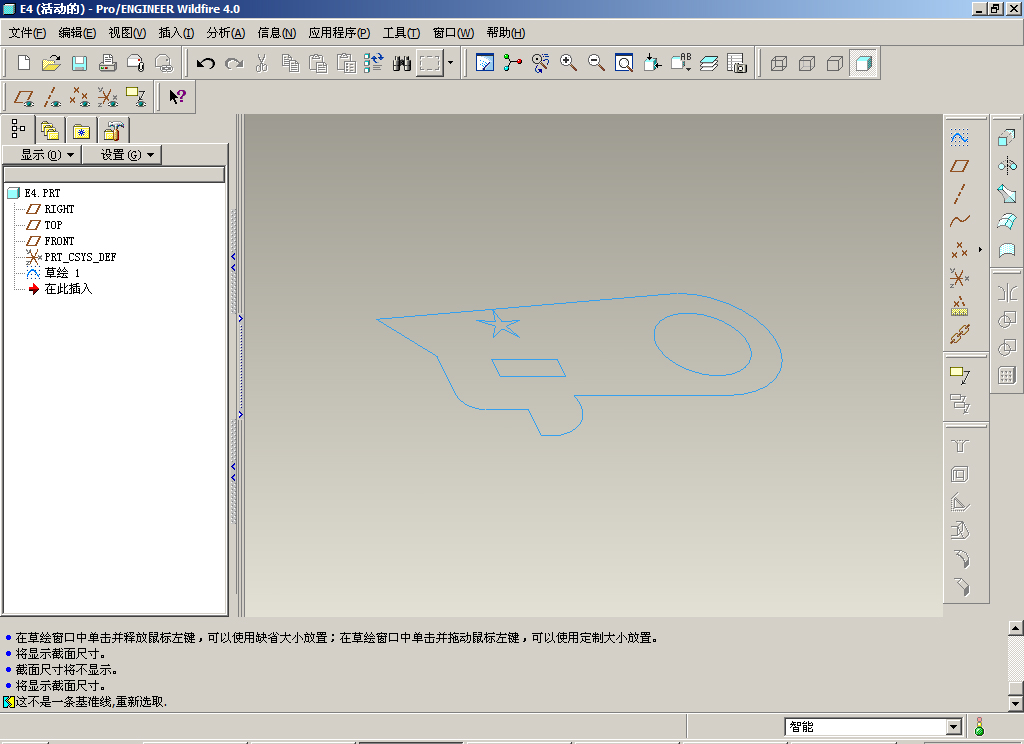Open the selection box dropdown arrow
This screenshot has width=1024, height=744.
point(451,63)
